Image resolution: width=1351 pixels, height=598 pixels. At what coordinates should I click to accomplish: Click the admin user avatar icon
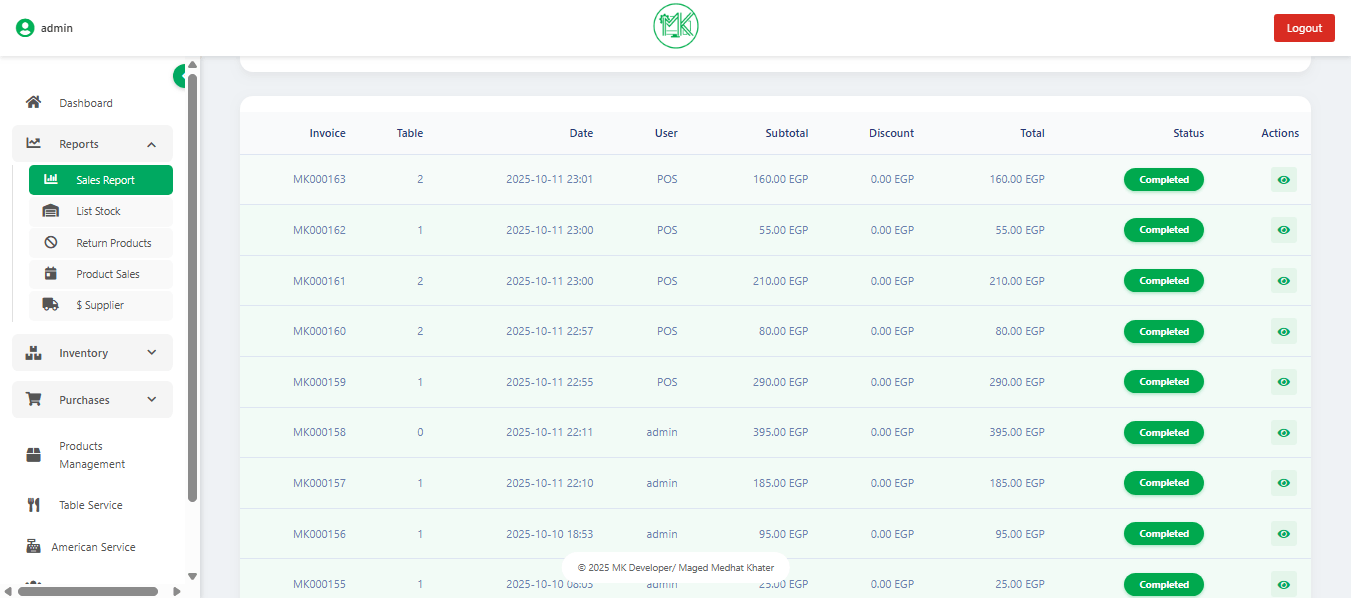tap(25, 28)
